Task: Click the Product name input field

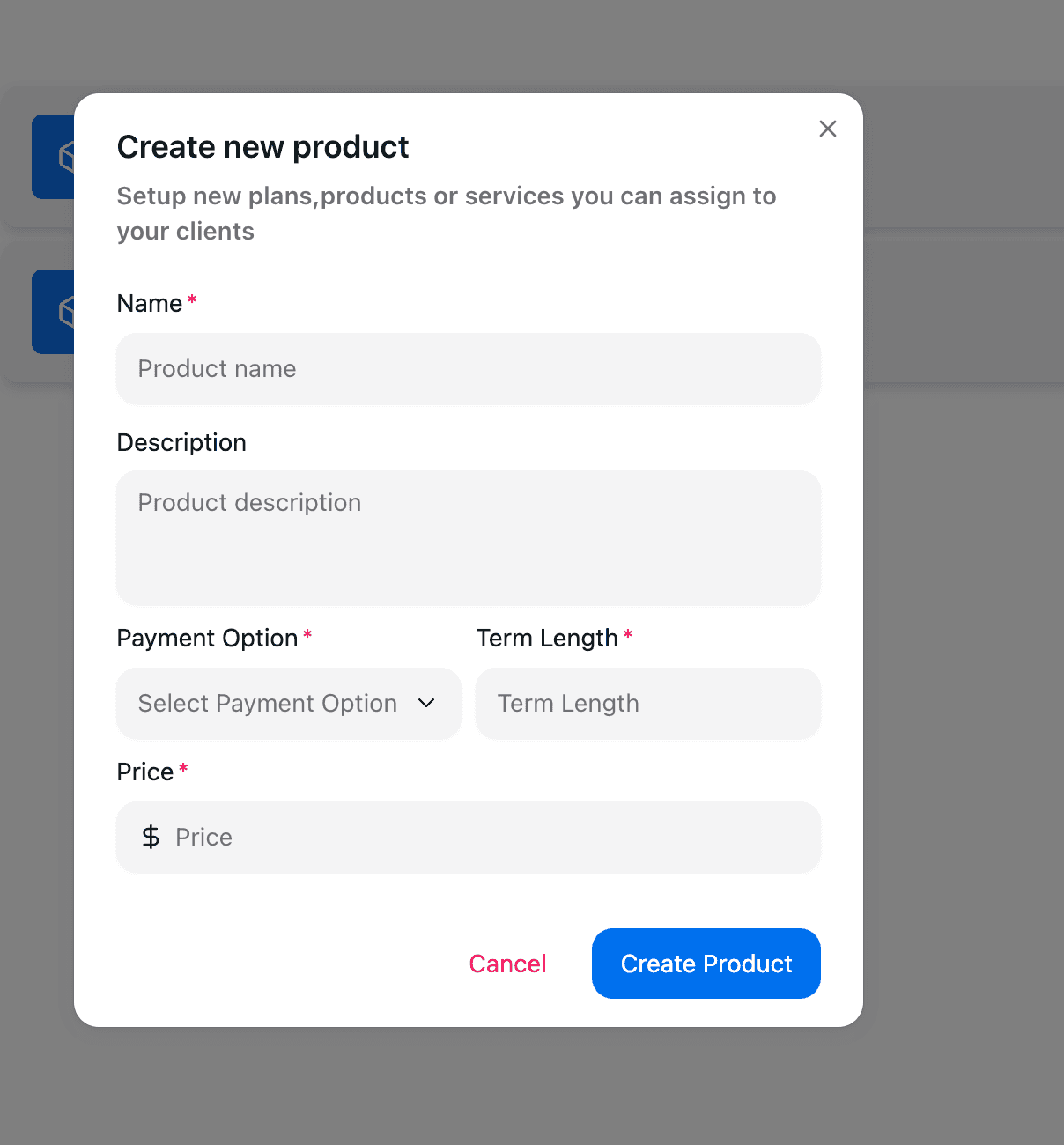Action: pyautogui.click(x=469, y=369)
